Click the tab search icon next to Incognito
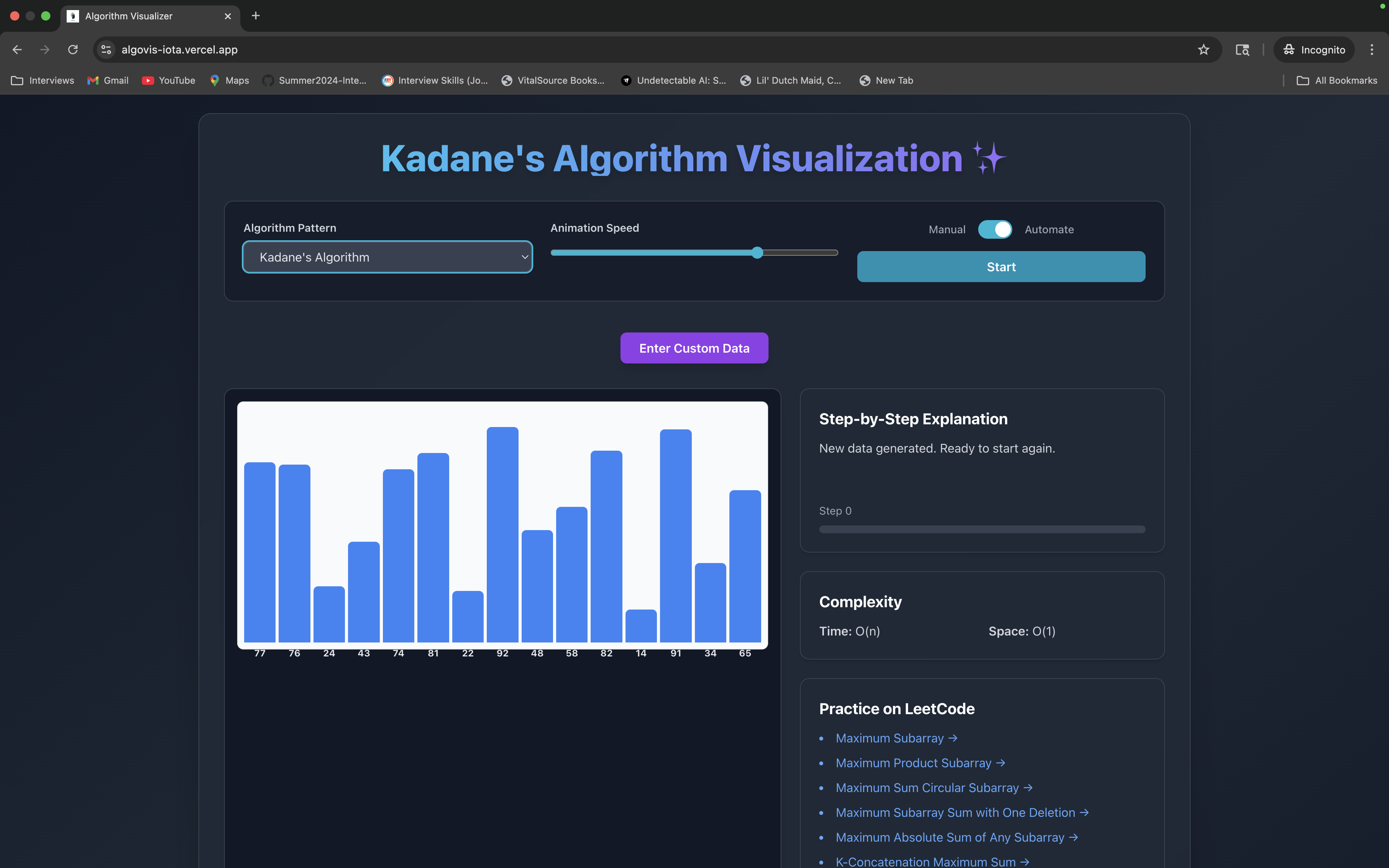Screen dimensions: 1389x868 [x=1243, y=50]
